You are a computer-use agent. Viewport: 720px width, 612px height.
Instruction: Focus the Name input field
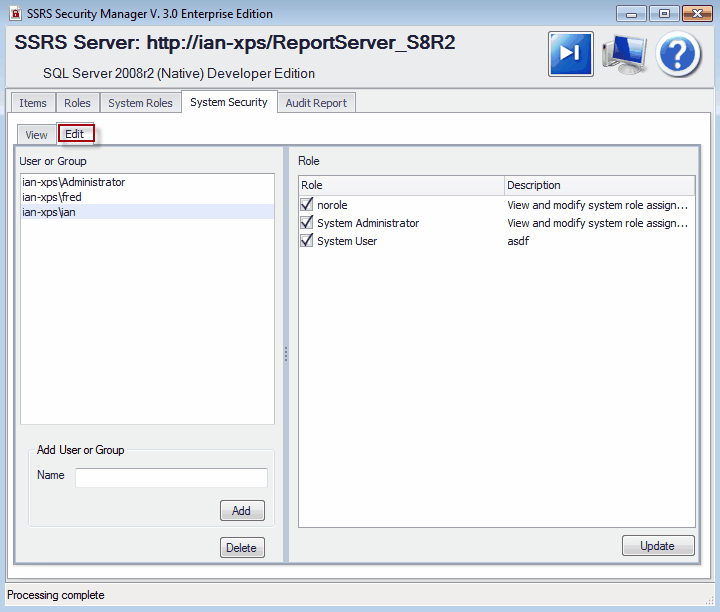[x=171, y=477]
